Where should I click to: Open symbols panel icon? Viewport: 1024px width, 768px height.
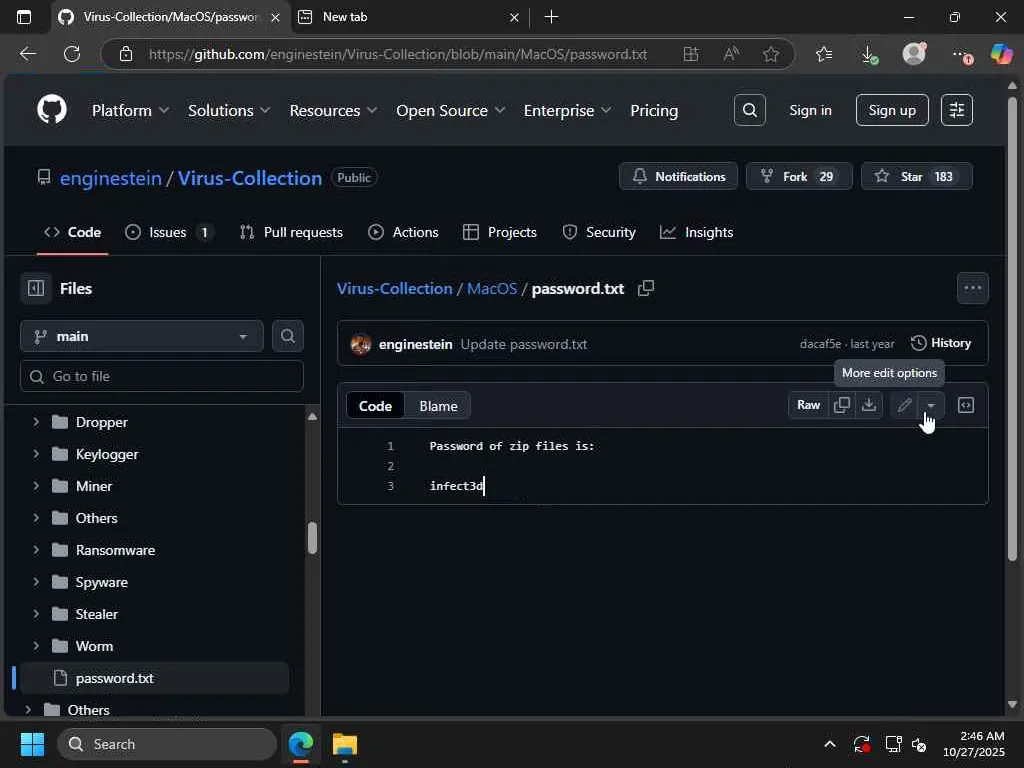[x=966, y=405]
